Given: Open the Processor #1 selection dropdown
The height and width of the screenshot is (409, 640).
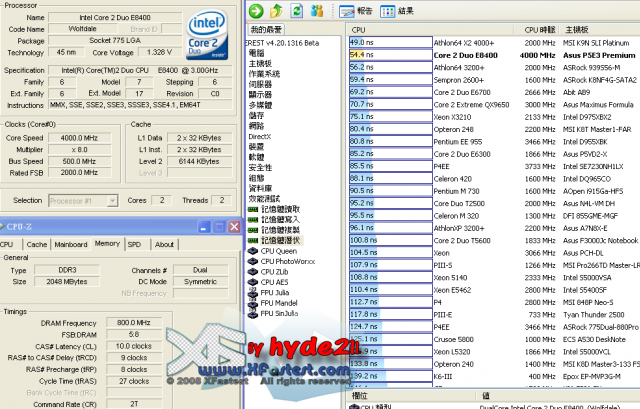Looking at the screenshot, I should pos(83,200).
